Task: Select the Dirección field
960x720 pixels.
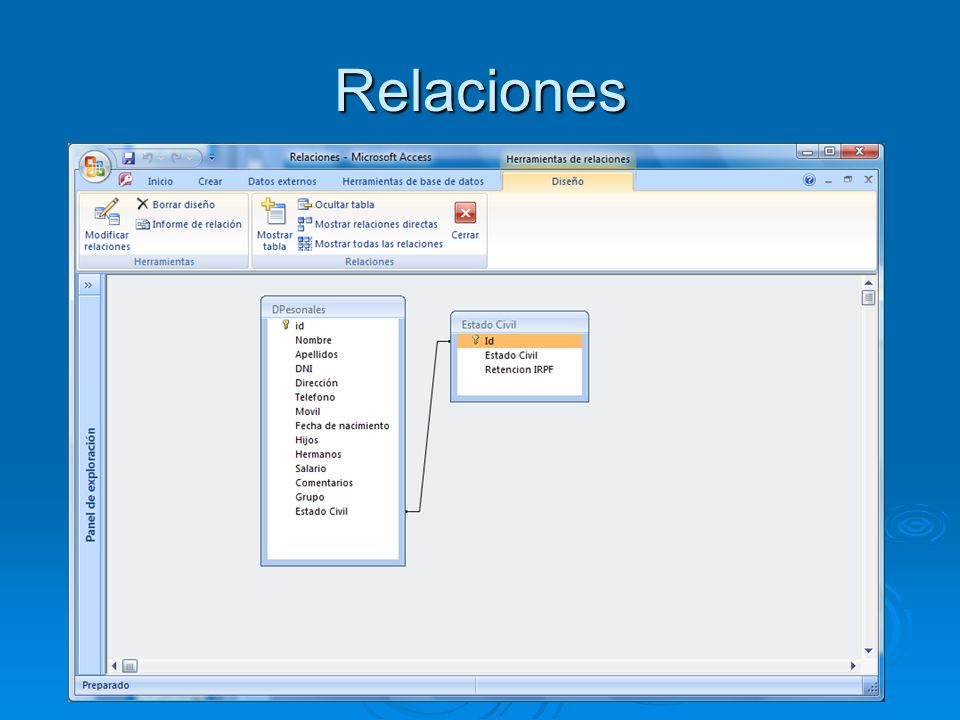Action: pyautogui.click(x=334, y=383)
